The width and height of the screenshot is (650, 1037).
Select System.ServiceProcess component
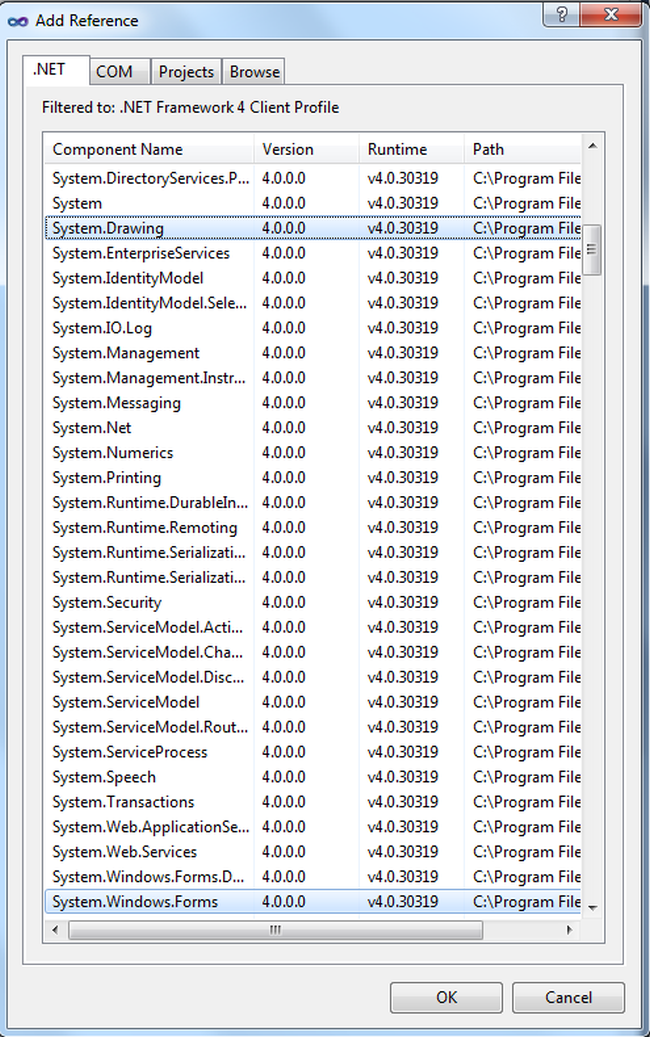coord(313,752)
